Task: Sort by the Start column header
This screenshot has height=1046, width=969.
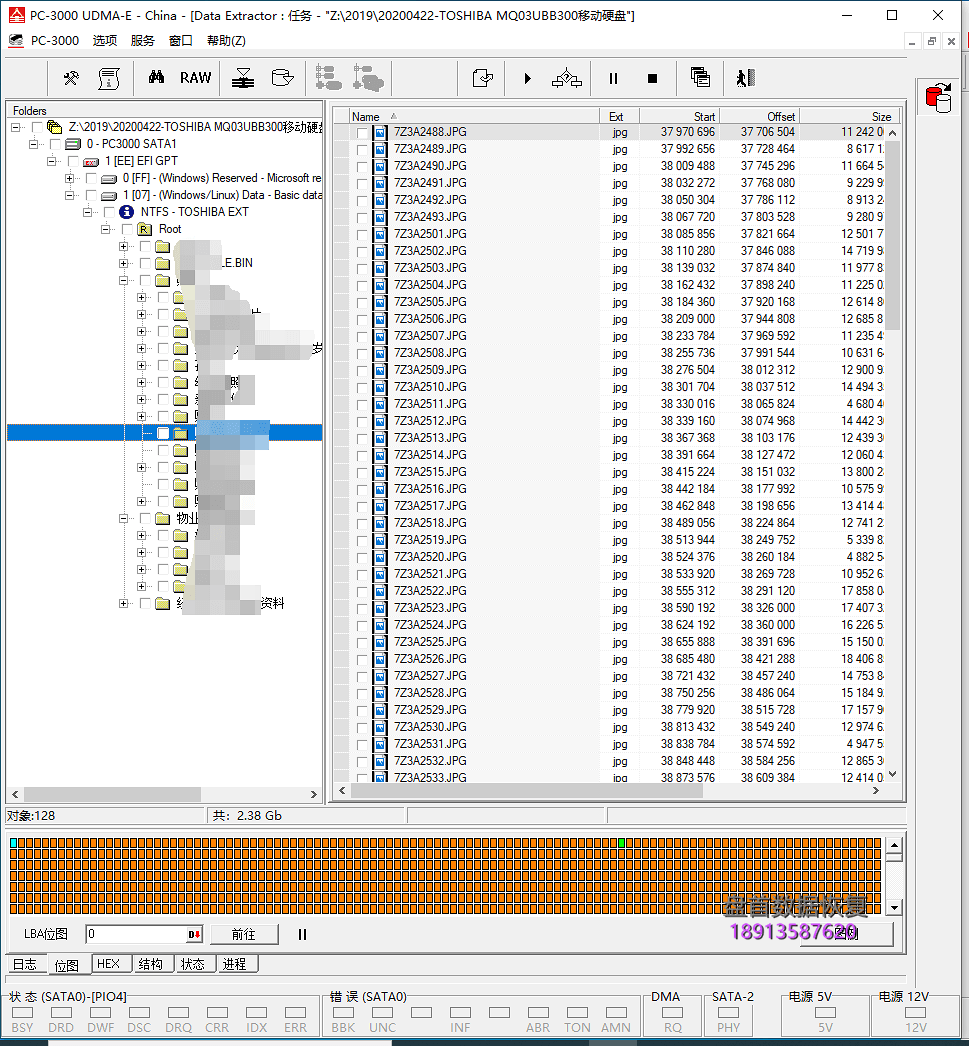Action: point(680,116)
